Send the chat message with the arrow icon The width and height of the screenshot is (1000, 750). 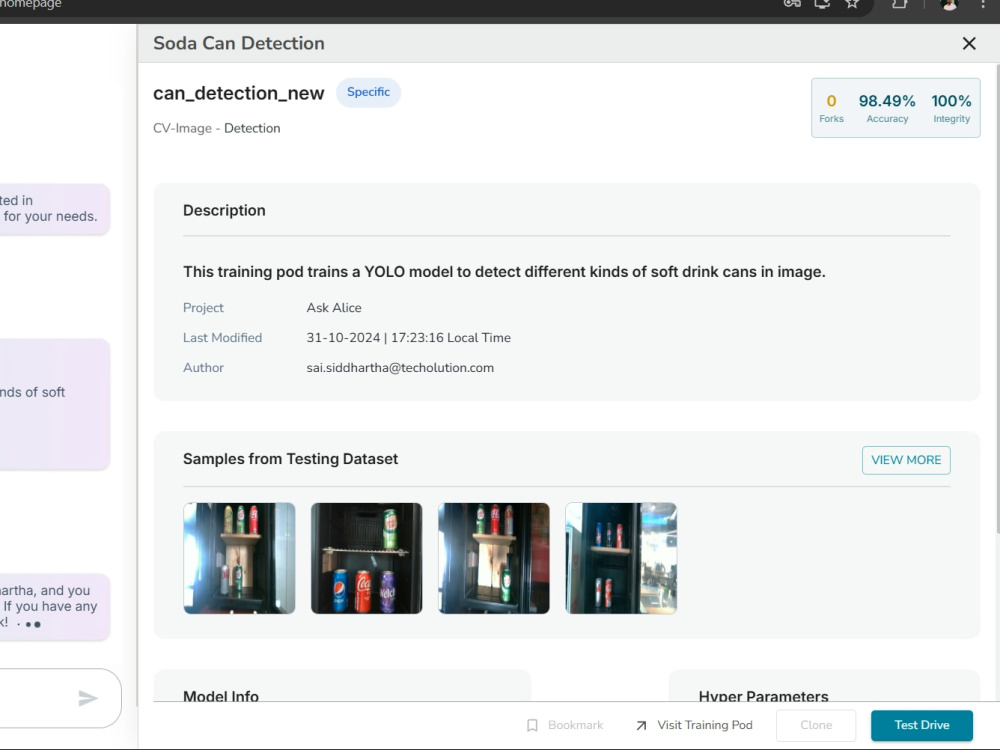click(x=87, y=698)
